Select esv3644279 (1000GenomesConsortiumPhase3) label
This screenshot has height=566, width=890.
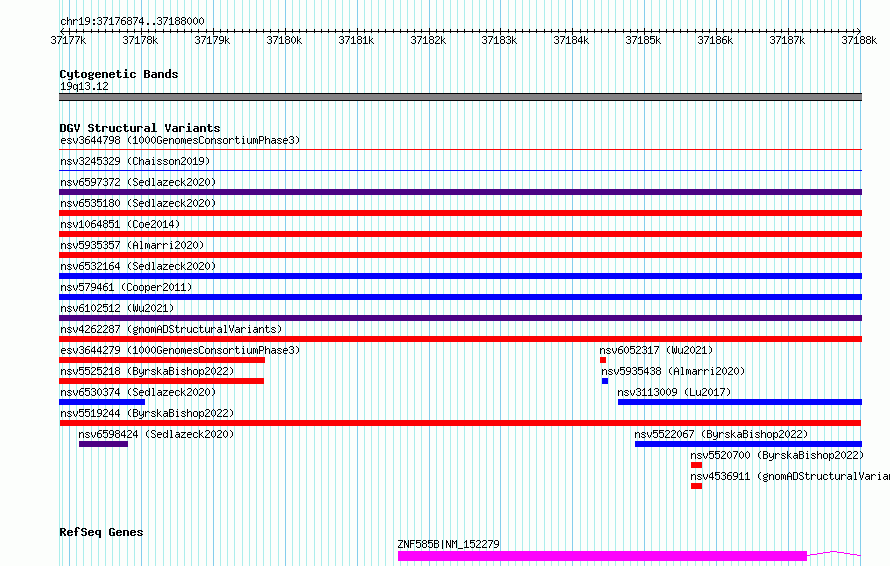180,350
